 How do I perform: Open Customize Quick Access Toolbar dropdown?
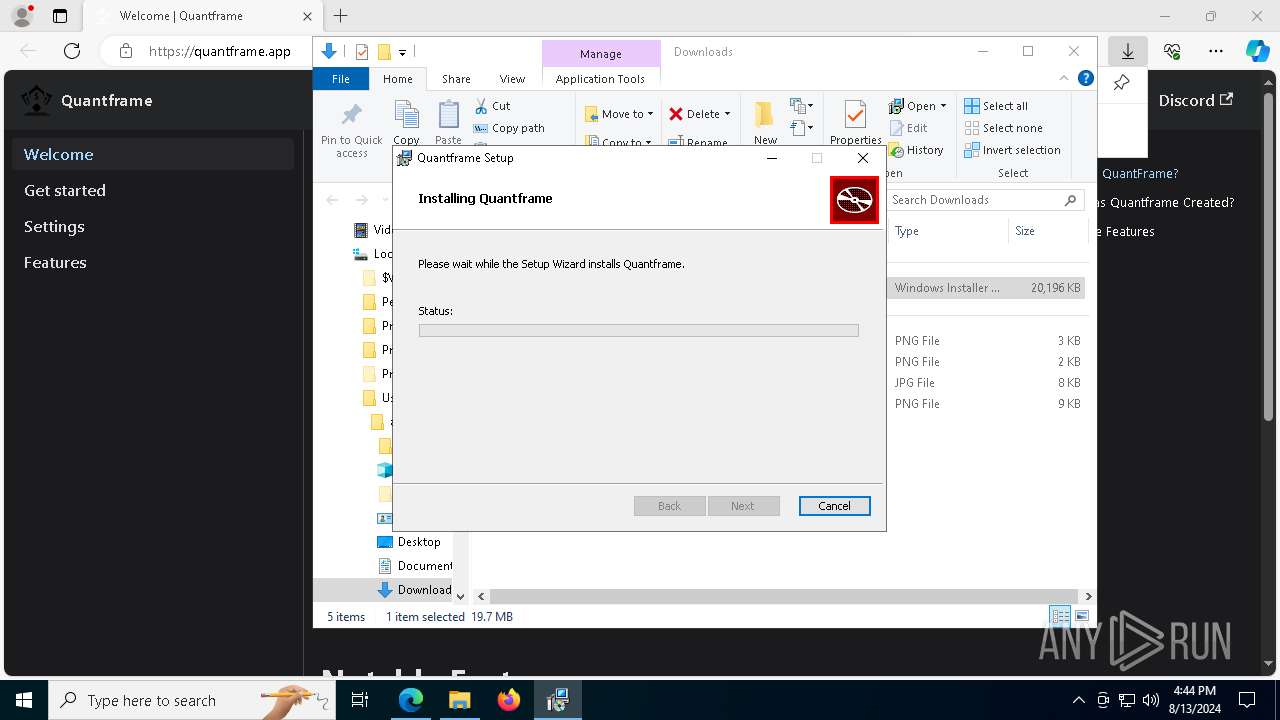402,52
